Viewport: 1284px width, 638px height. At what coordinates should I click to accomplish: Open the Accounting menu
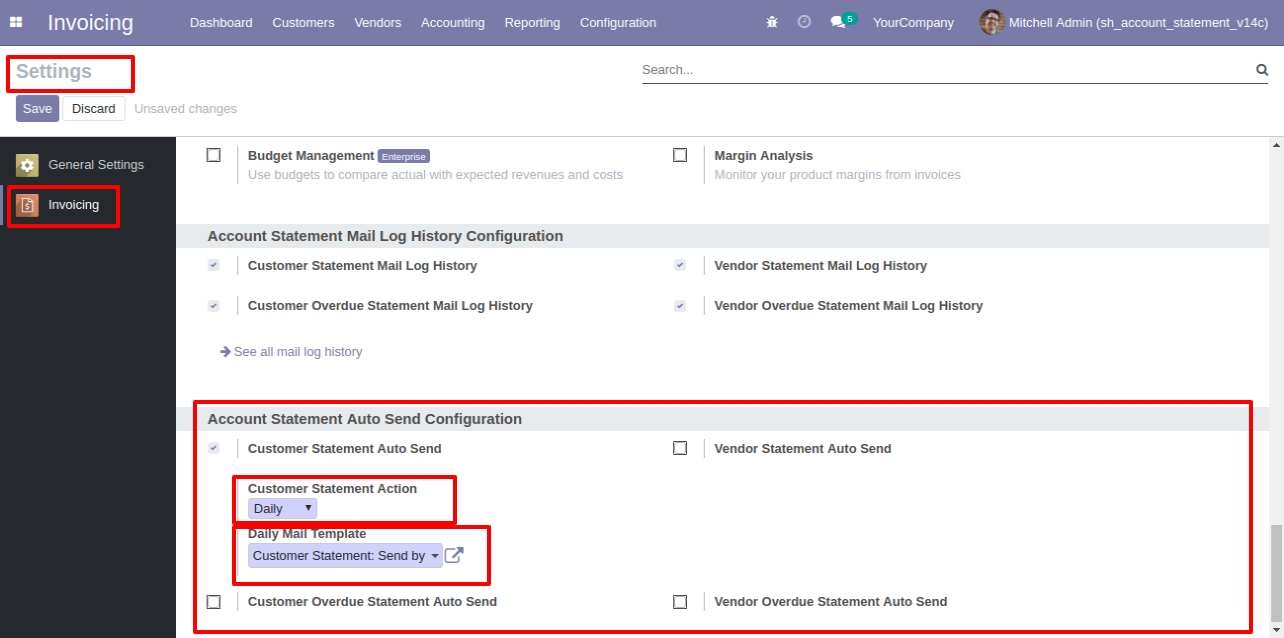pyautogui.click(x=453, y=22)
